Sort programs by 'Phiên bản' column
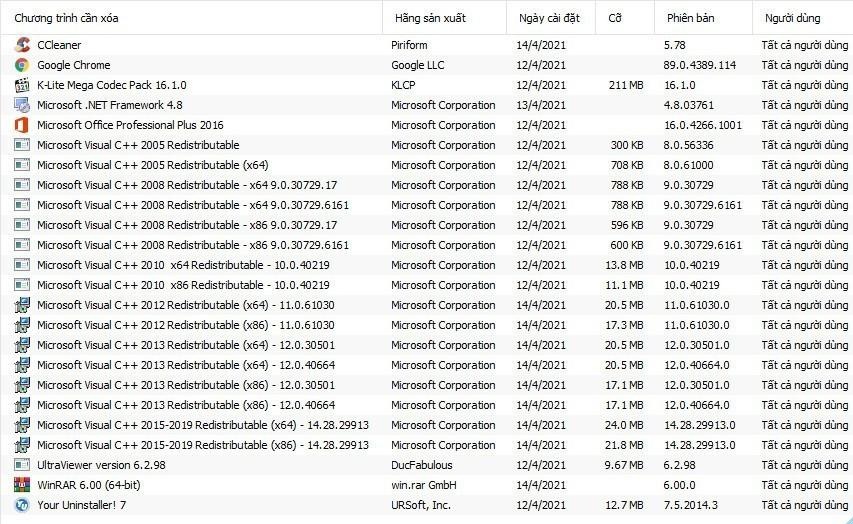 688,18
